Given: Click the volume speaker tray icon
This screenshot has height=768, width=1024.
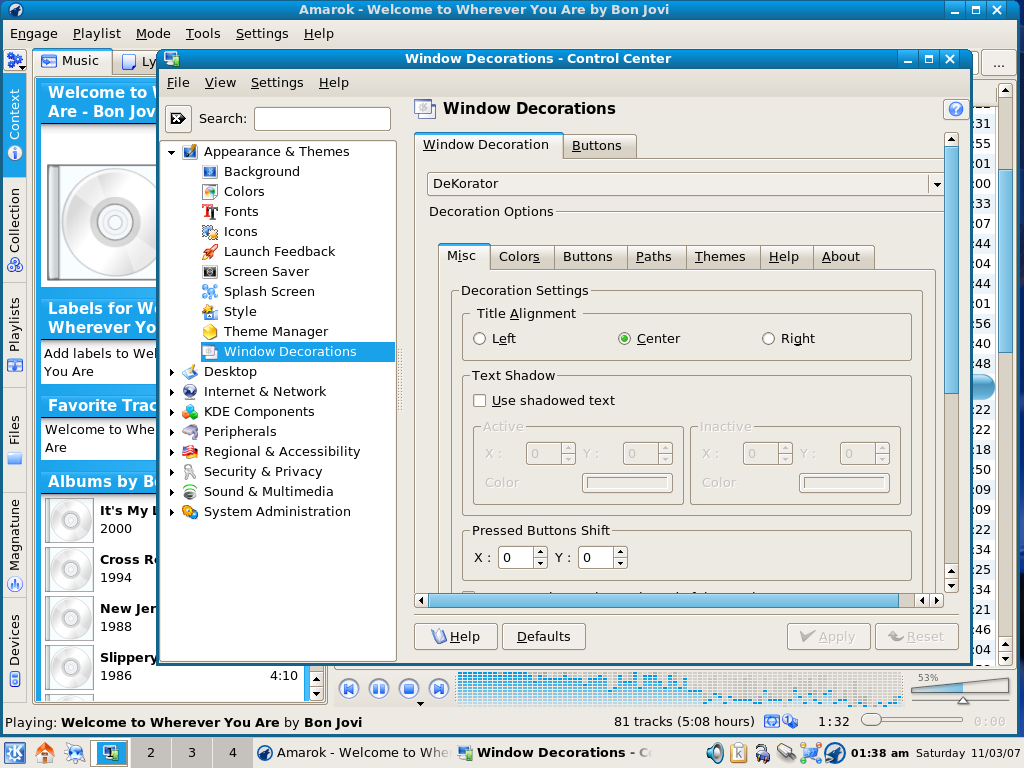Looking at the screenshot, I should (715, 753).
